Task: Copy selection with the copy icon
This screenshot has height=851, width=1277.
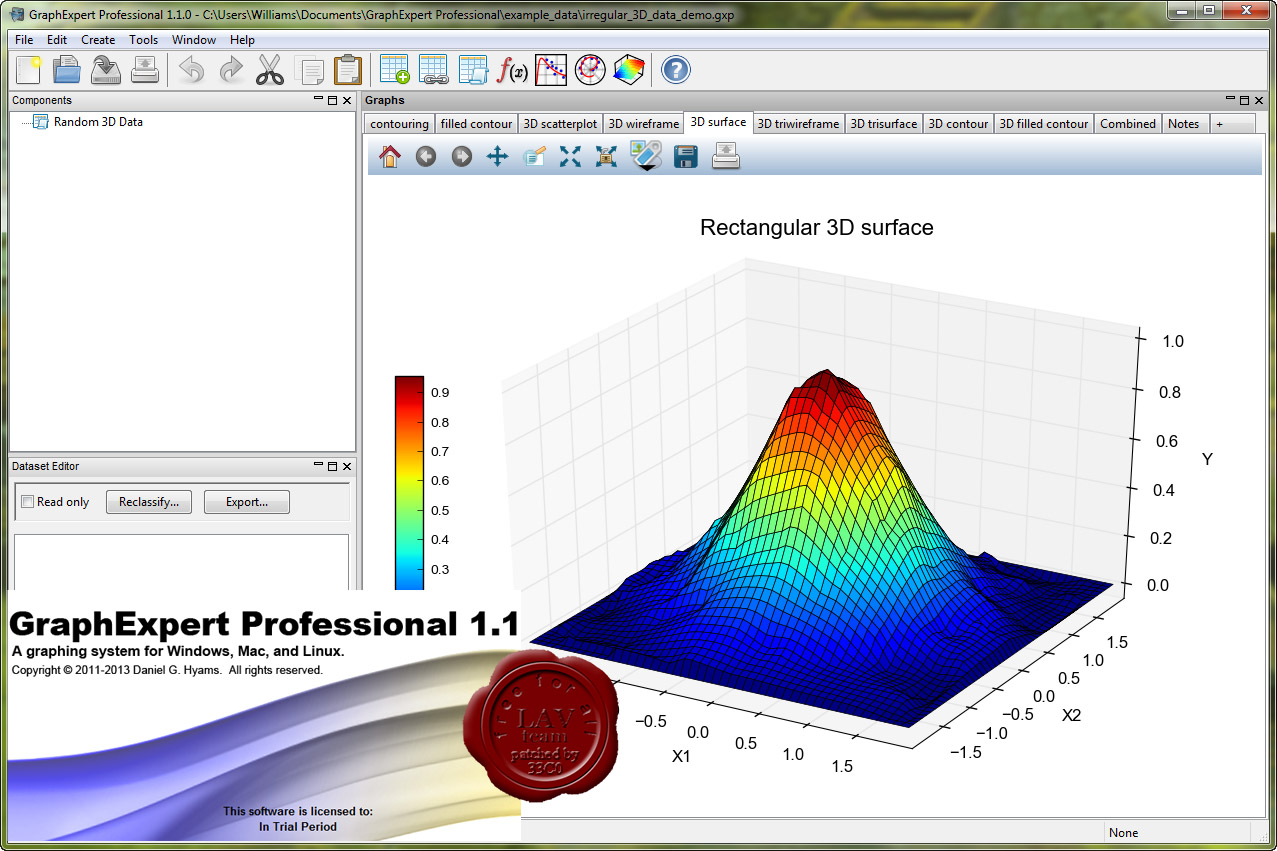Action: click(309, 70)
